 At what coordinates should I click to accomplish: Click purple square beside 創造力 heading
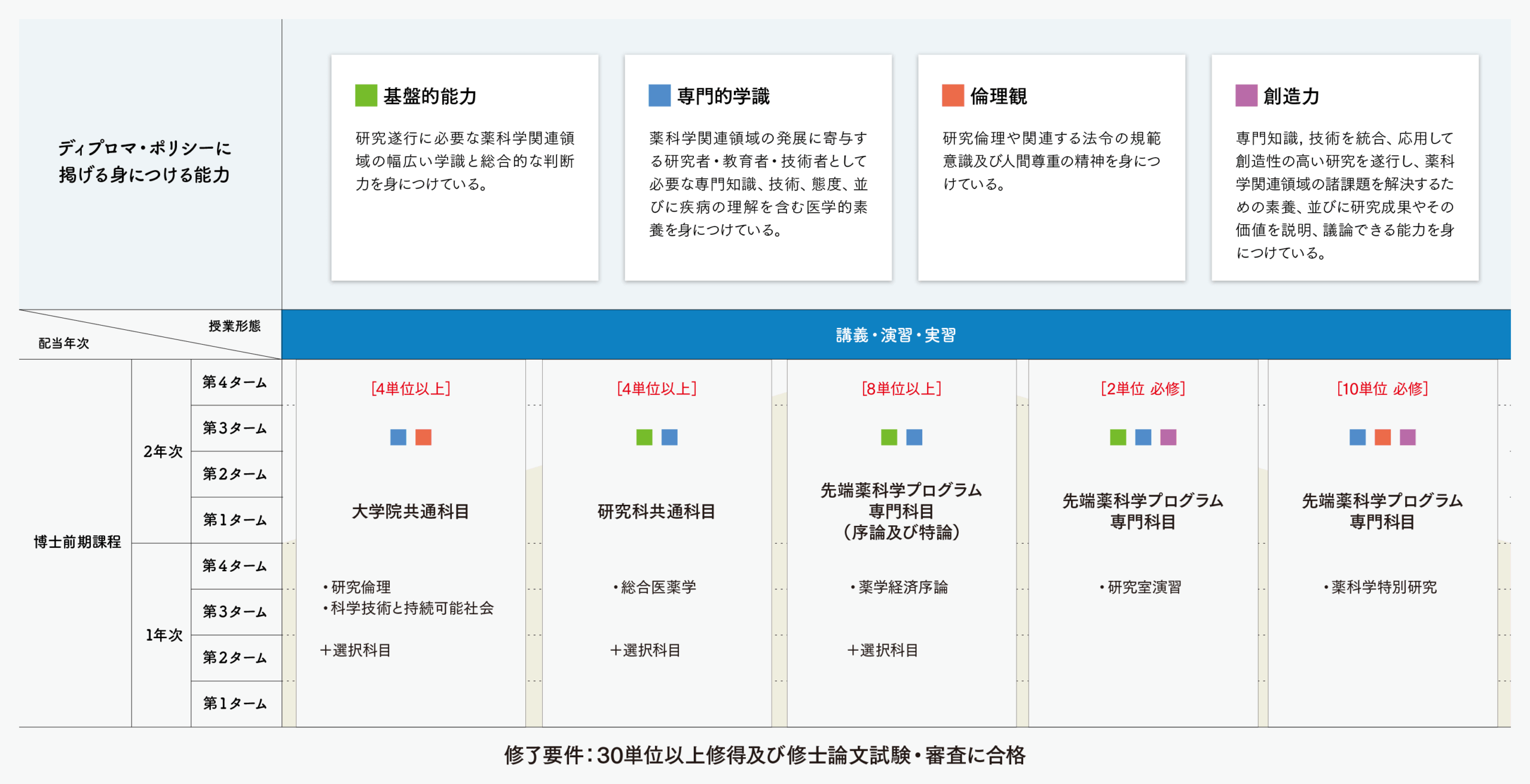pos(1246,96)
